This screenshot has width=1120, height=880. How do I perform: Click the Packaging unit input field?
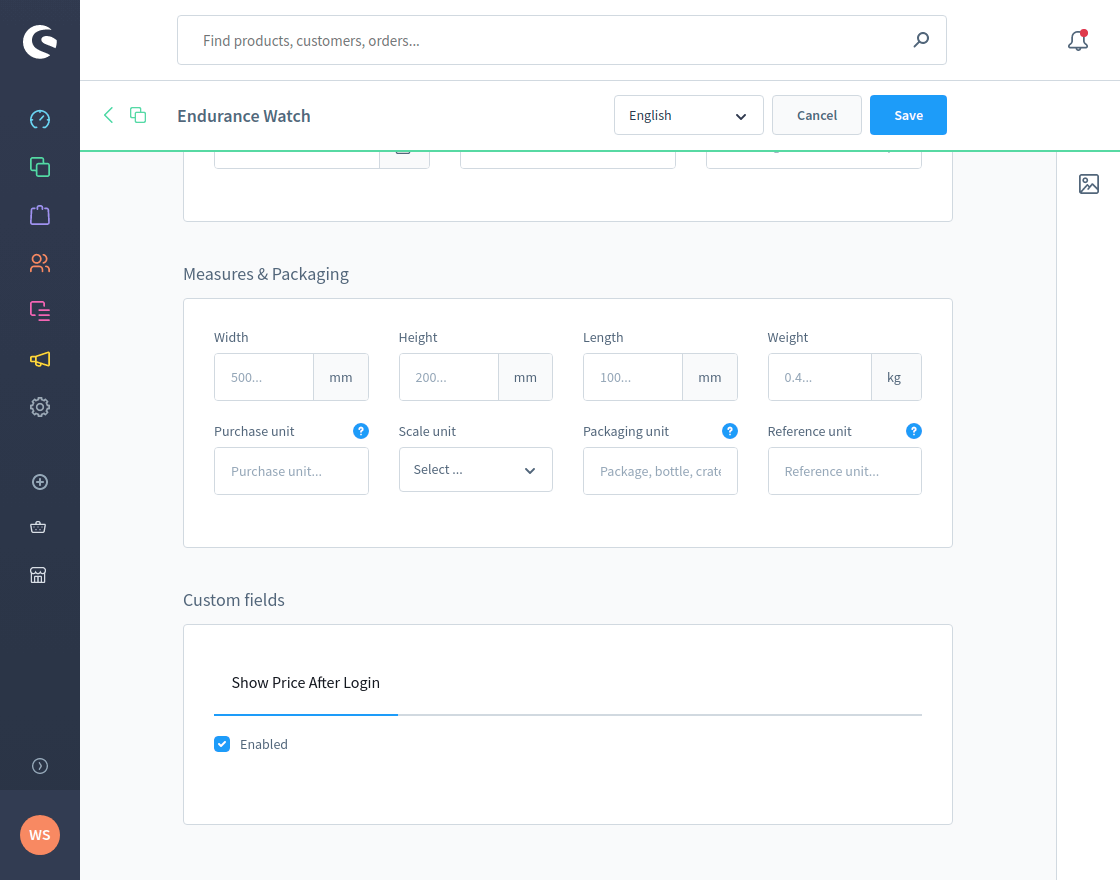(660, 471)
